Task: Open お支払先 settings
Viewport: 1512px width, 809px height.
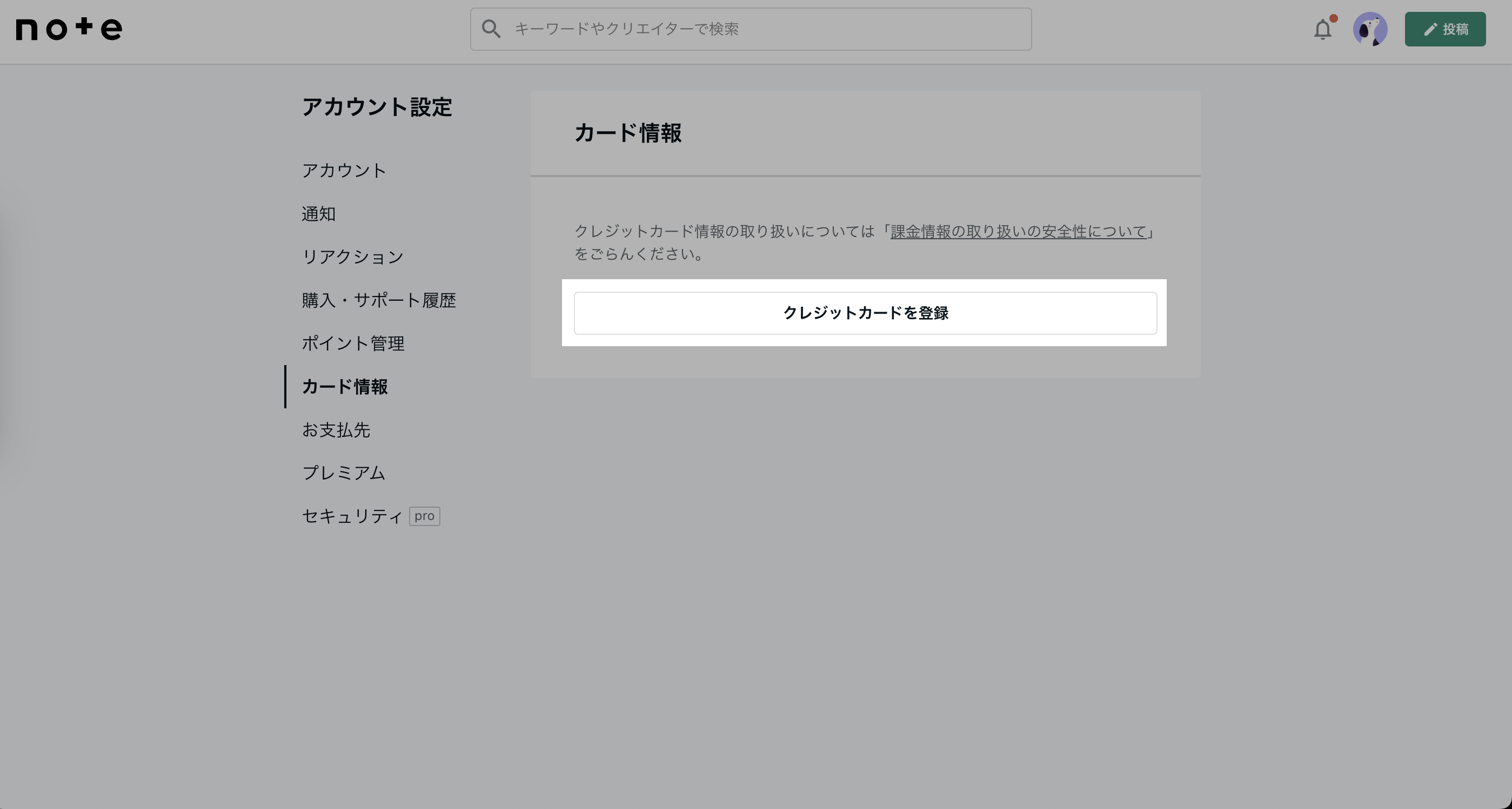Action: pyautogui.click(x=336, y=430)
